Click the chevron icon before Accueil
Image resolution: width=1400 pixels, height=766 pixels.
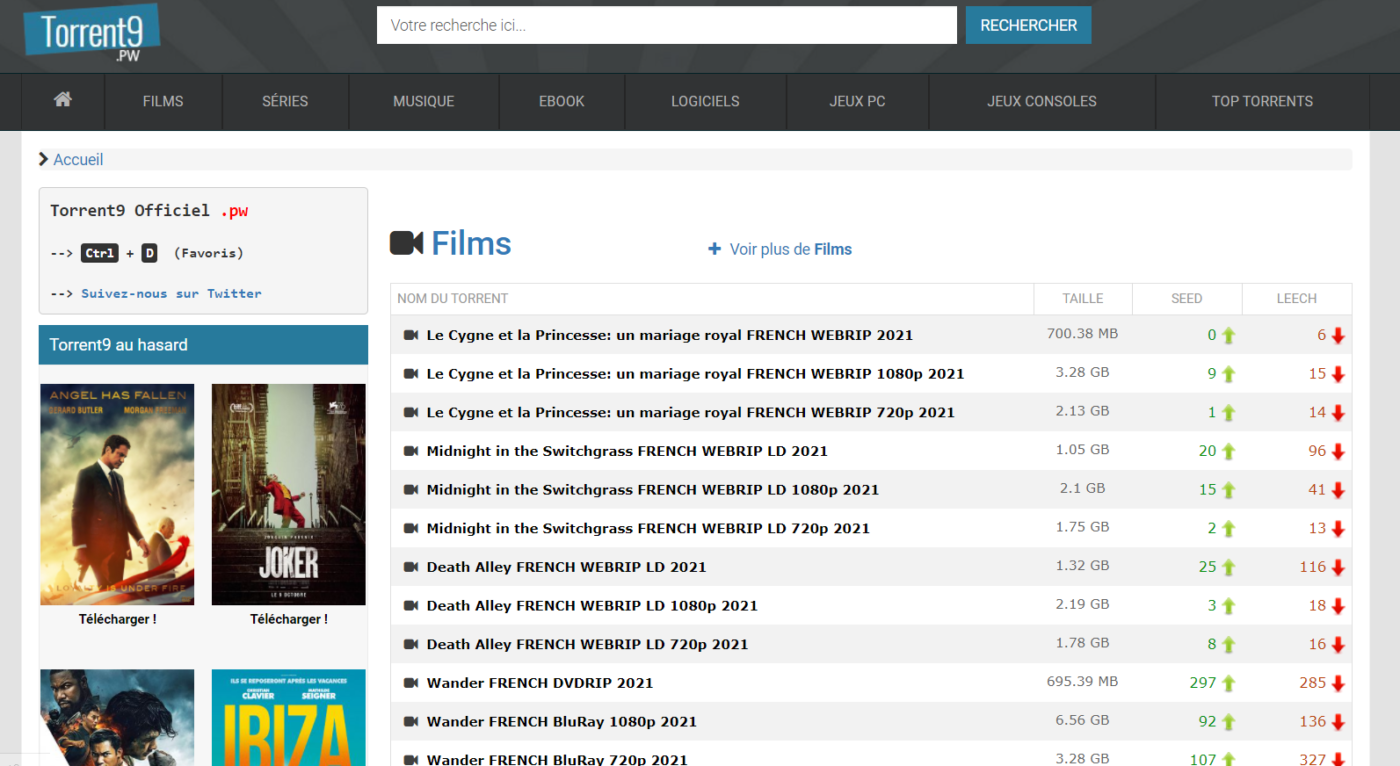click(x=44, y=159)
